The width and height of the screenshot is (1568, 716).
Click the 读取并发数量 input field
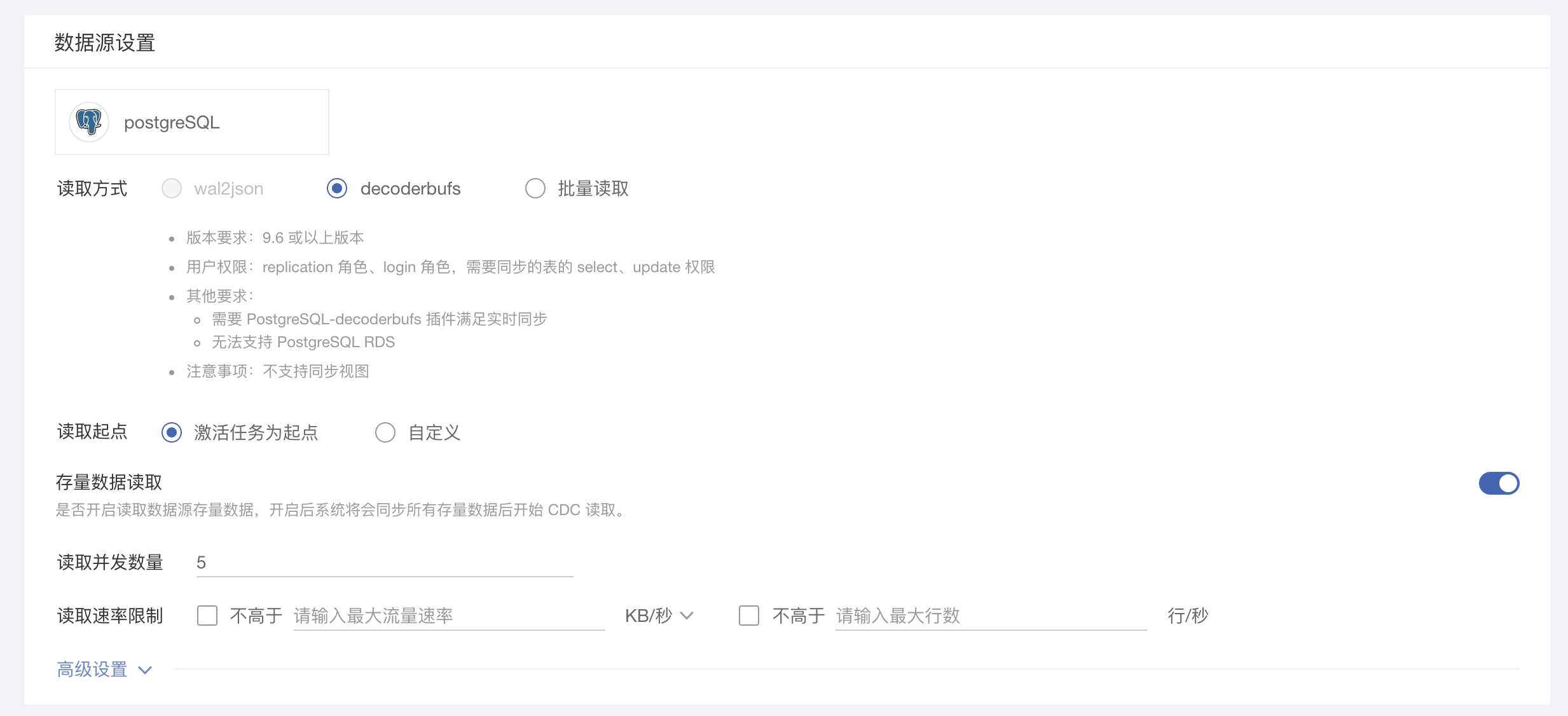385,563
